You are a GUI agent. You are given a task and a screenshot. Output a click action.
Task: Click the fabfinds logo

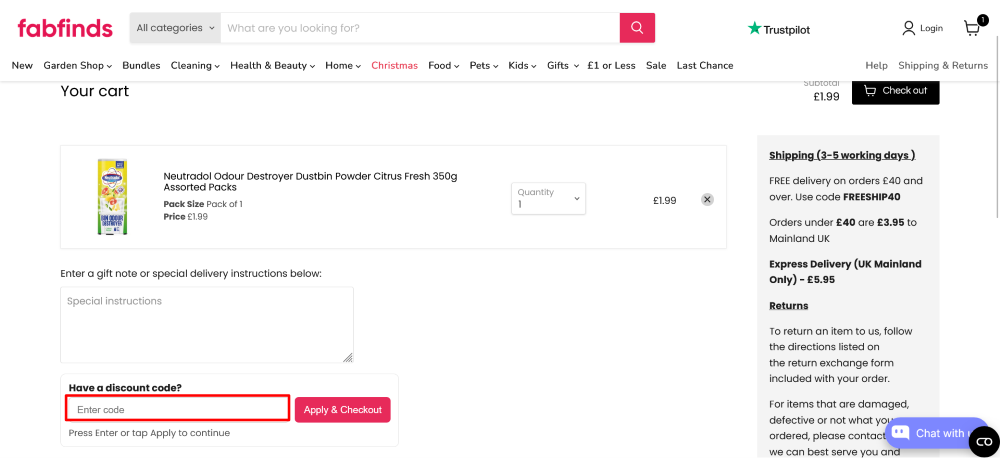tap(65, 28)
